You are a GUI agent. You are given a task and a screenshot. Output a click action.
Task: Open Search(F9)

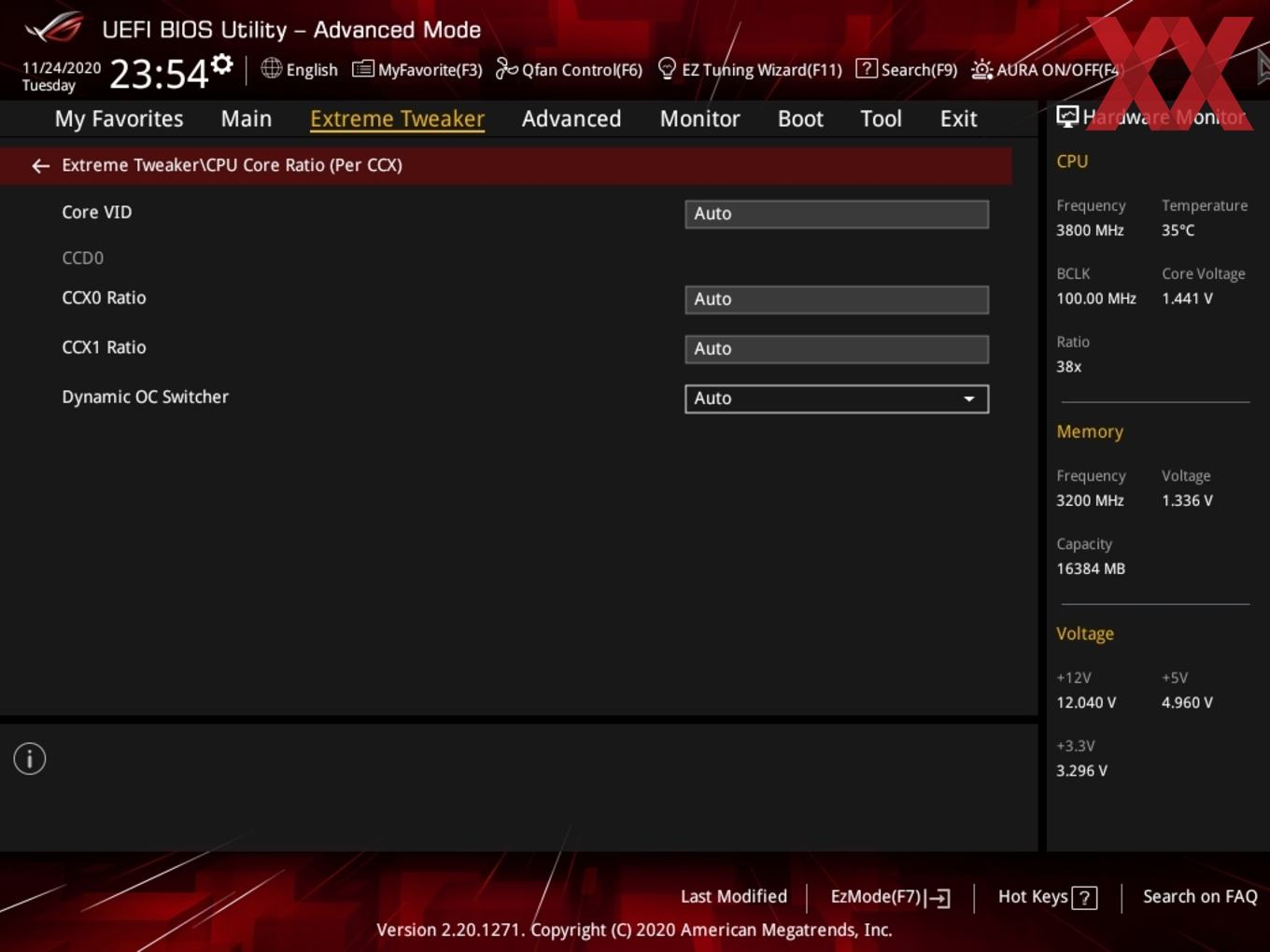coord(907,69)
